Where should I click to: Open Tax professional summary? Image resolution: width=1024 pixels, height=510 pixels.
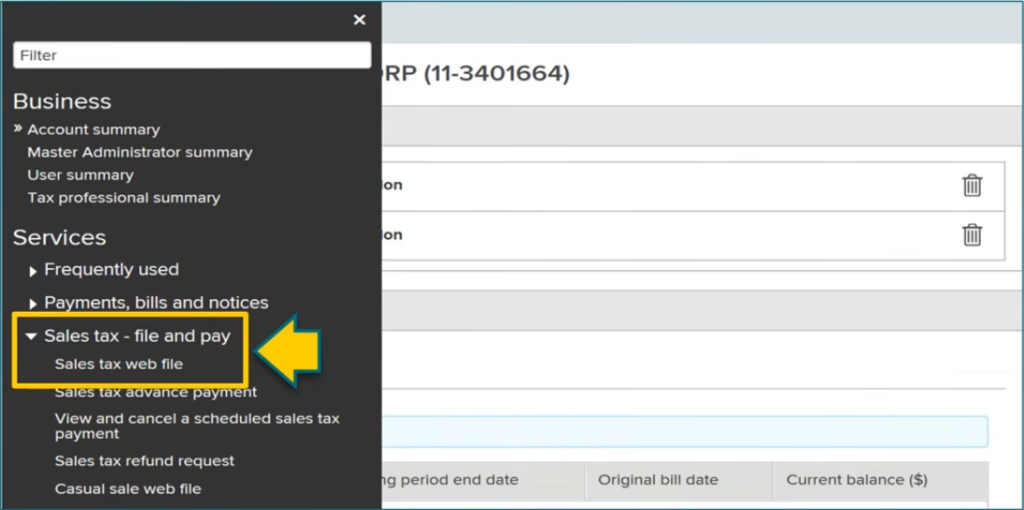point(124,197)
